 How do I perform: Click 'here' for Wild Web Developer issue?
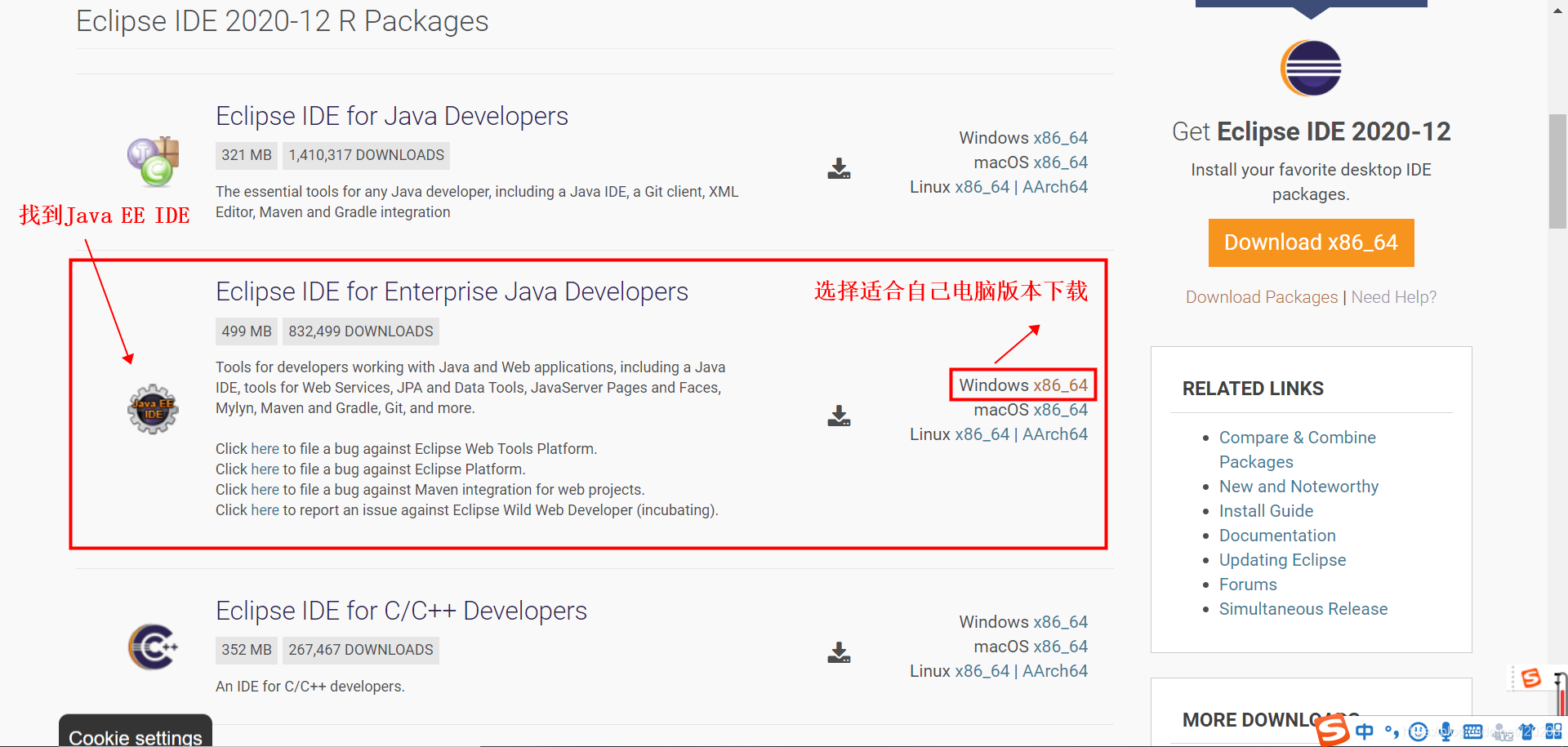(265, 510)
